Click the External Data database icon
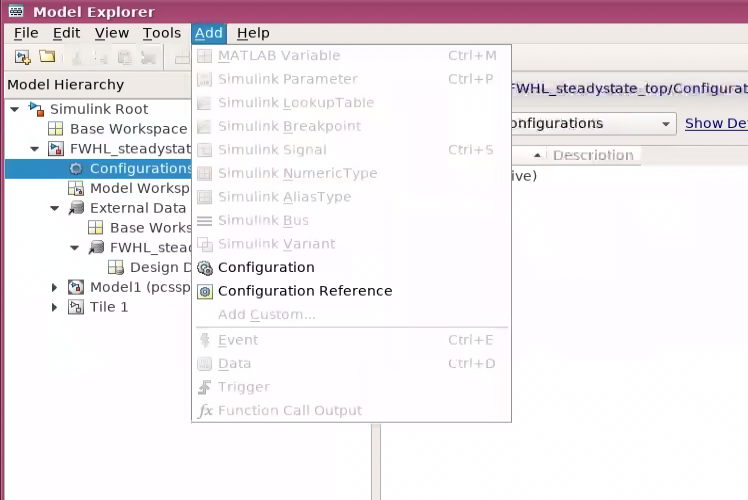 click(x=76, y=208)
